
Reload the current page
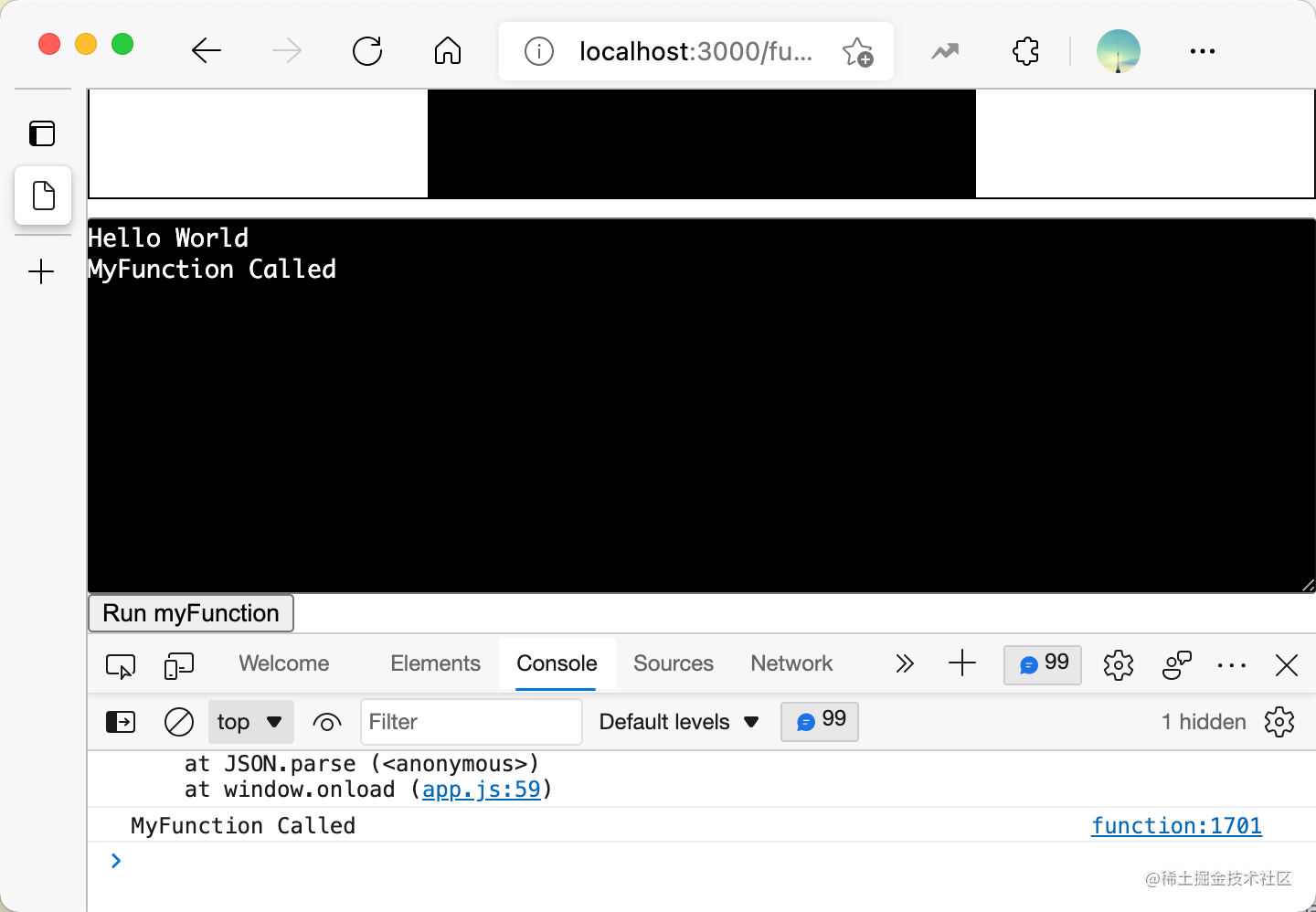click(367, 51)
